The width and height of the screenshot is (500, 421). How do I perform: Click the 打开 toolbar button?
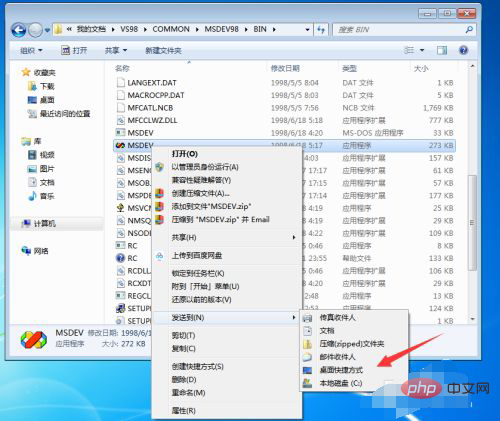(x=74, y=51)
